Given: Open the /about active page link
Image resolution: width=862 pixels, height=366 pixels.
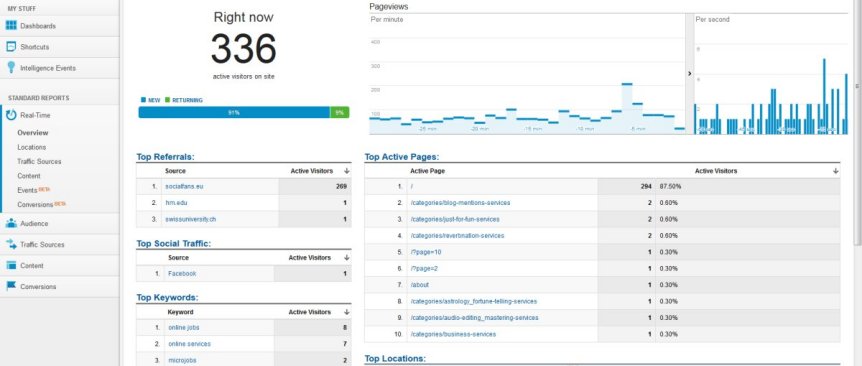Looking at the screenshot, I should point(419,285).
